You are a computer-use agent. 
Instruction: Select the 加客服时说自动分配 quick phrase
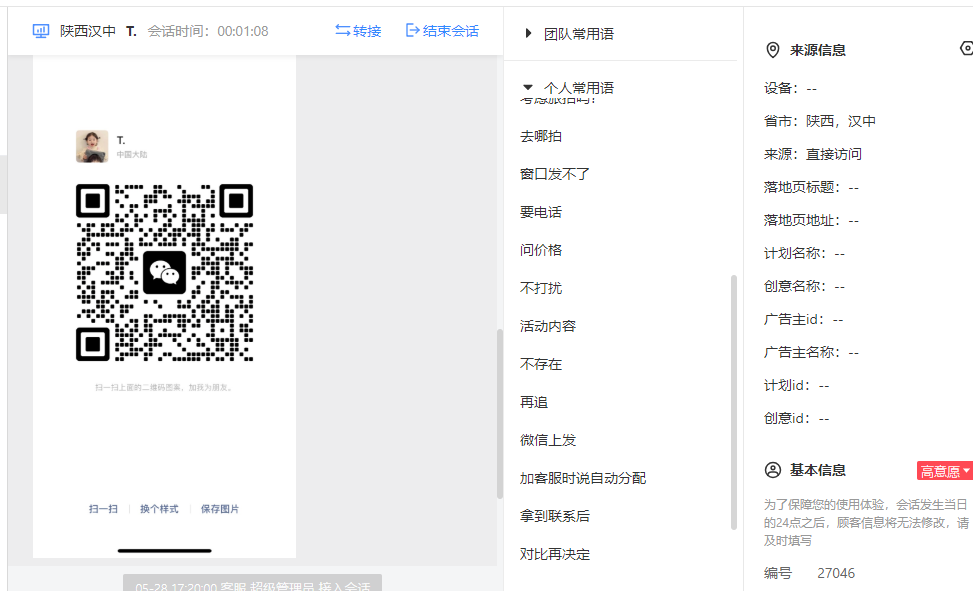coord(583,478)
